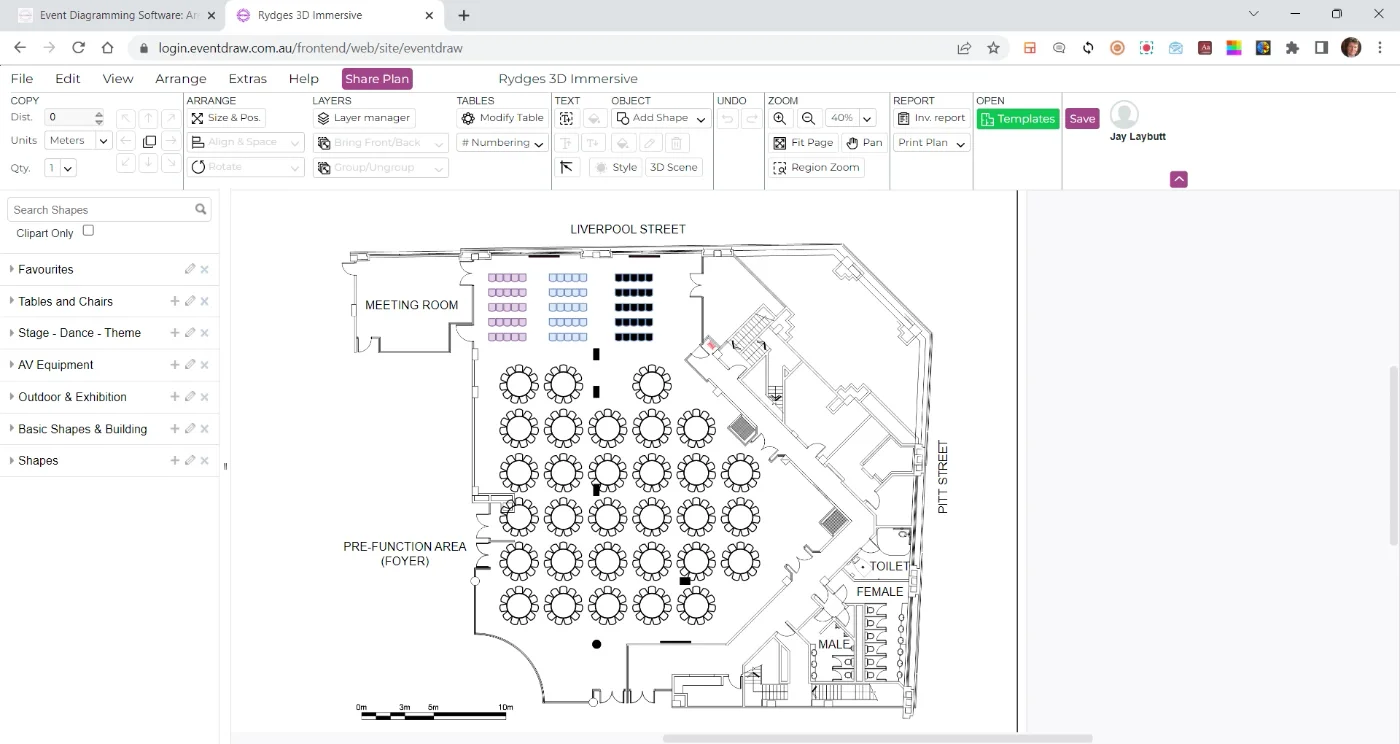Image resolution: width=1400 pixels, height=744 pixels.
Task: Click the plus icon beside Tables and Chairs
Action: coord(175,301)
